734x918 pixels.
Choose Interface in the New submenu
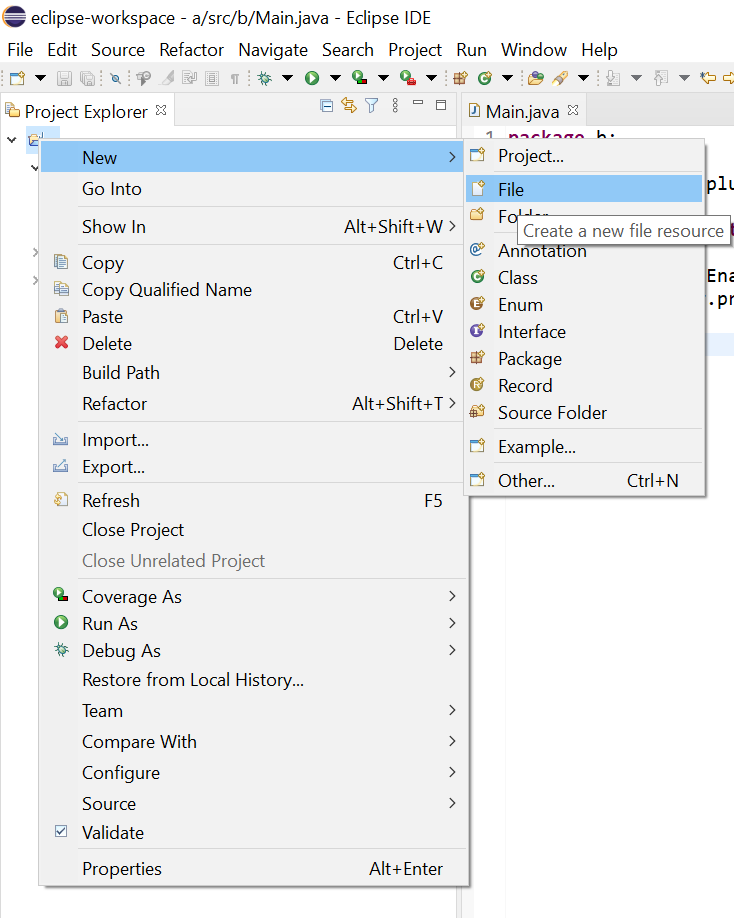point(584,331)
